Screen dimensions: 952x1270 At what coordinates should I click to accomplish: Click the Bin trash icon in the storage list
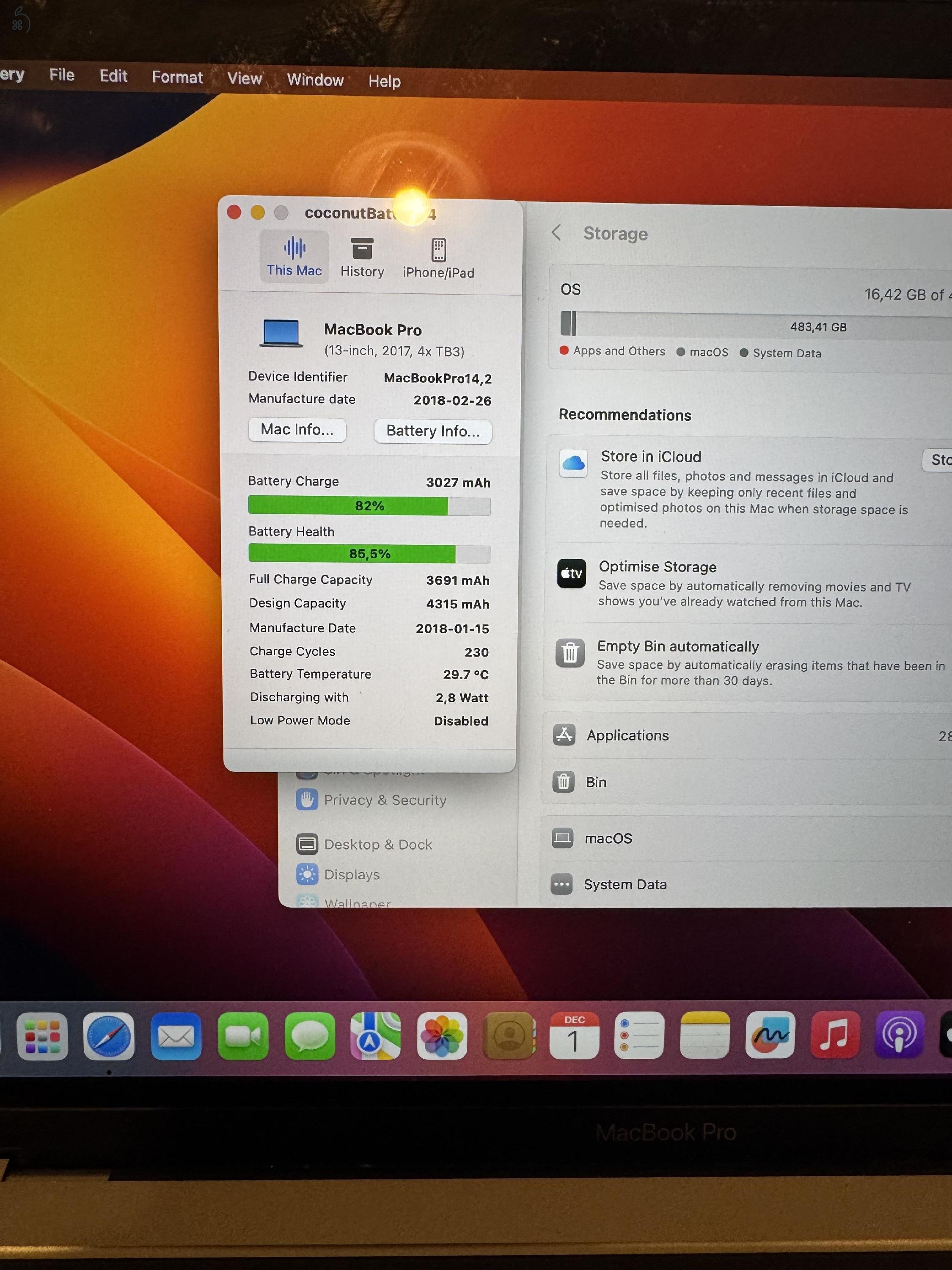(x=564, y=781)
